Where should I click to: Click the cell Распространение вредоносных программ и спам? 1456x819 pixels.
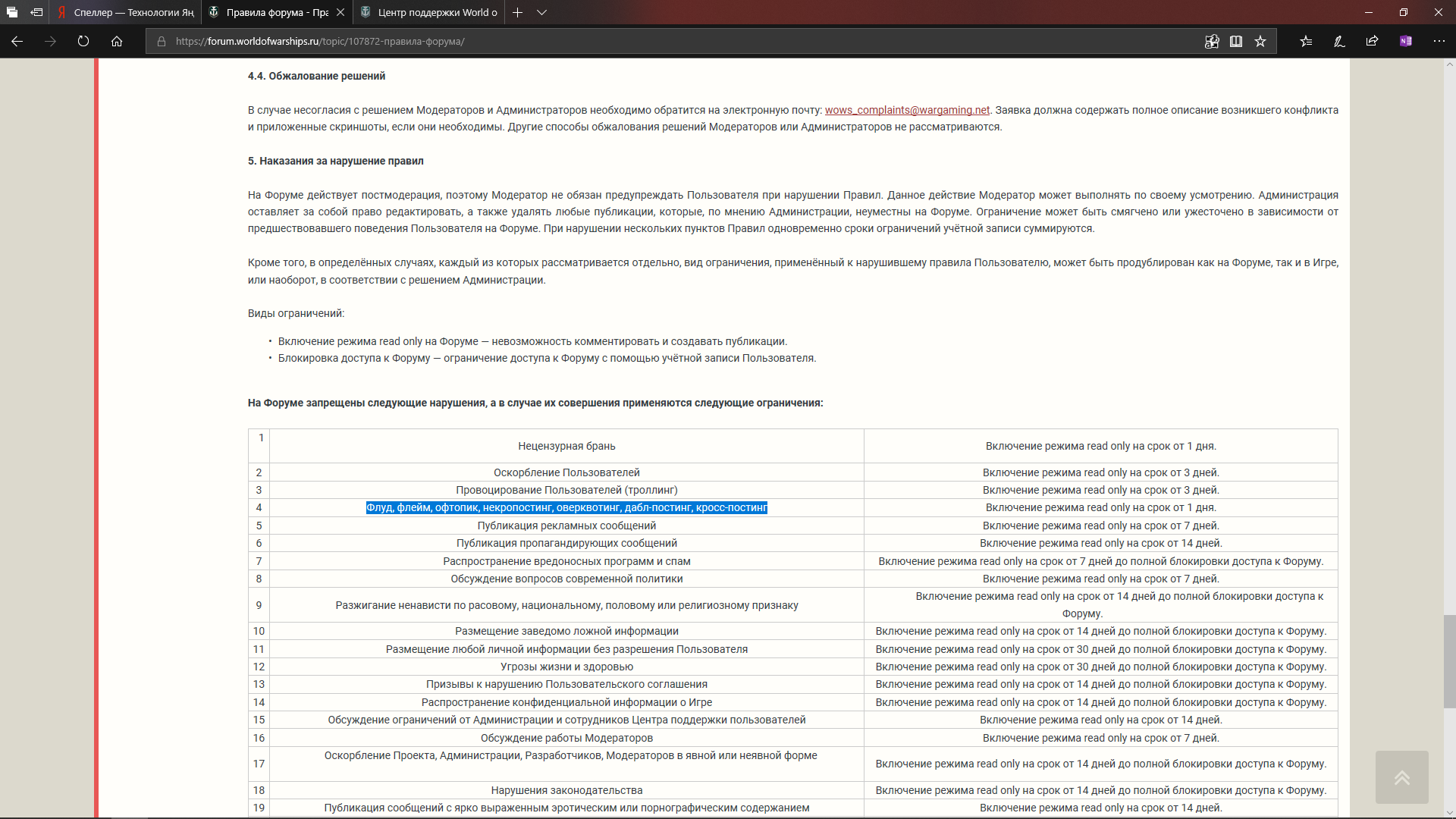(566, 561)
